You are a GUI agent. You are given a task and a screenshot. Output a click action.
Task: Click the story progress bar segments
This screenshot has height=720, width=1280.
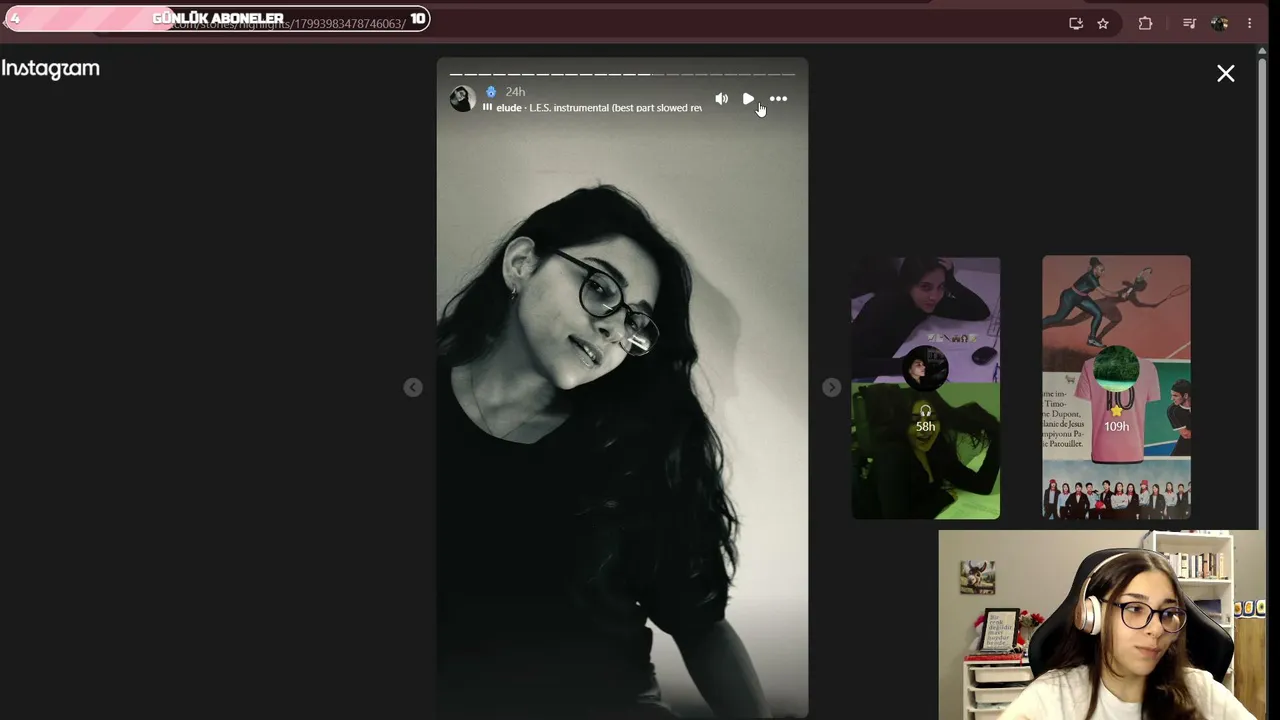[x=622, y=74]
